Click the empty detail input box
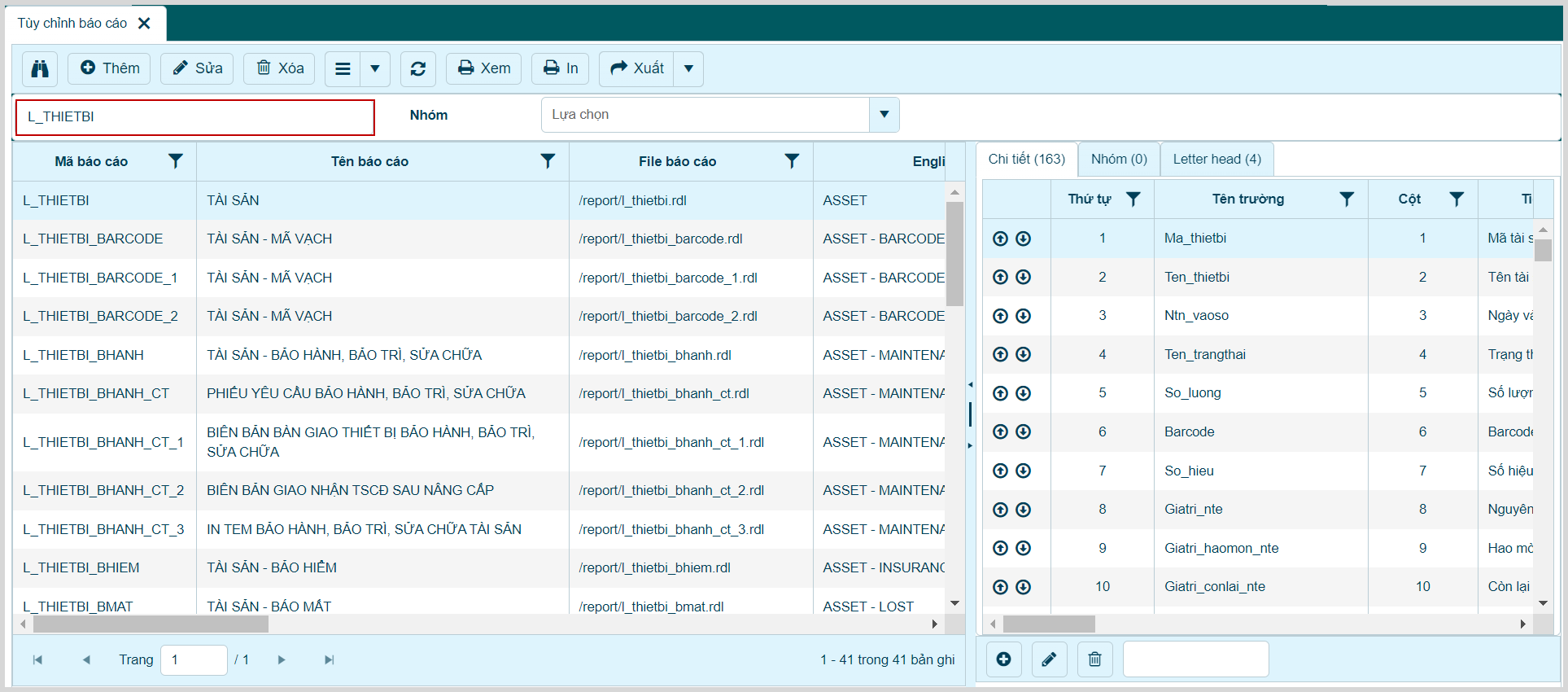This screenshot has height=692, width=1568. tap(1196, 659)
